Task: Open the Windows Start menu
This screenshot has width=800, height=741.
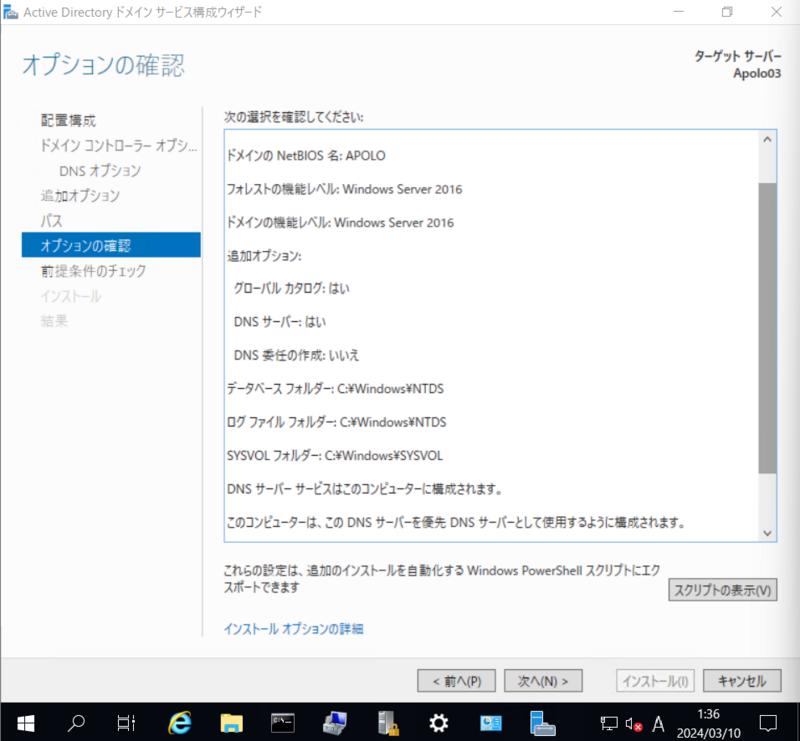Action: [x=26, y=723]
